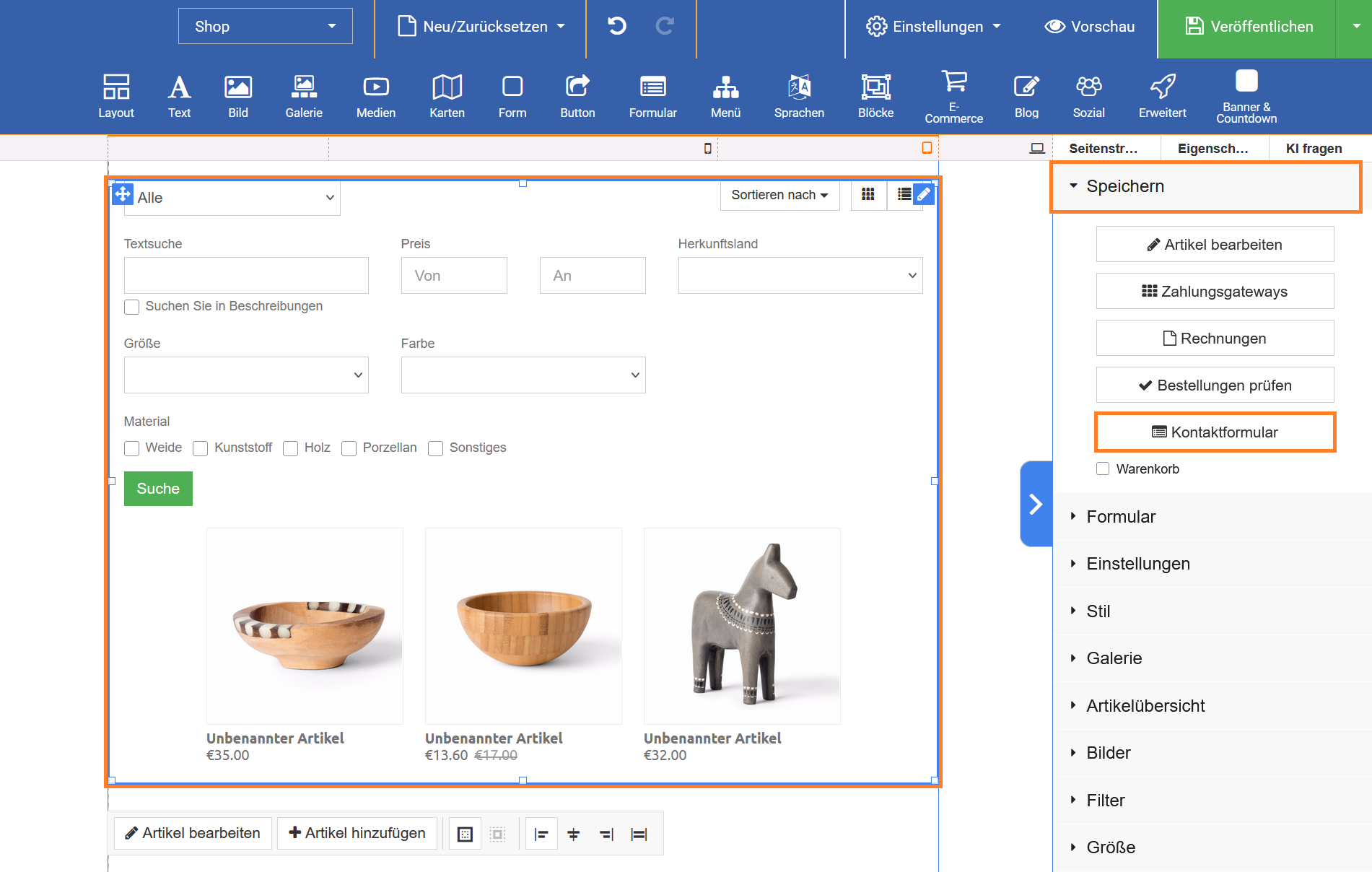Click the undo arrow icon
The width and height of the screenshot is (1372, 872).
[x=617, y=27]
